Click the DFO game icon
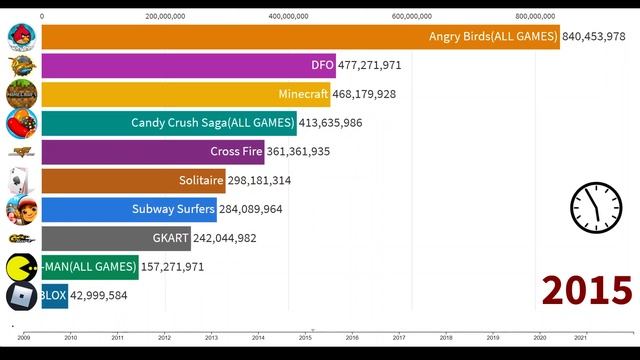This screenshot has height=360, width=640. (x=22, y=66)
